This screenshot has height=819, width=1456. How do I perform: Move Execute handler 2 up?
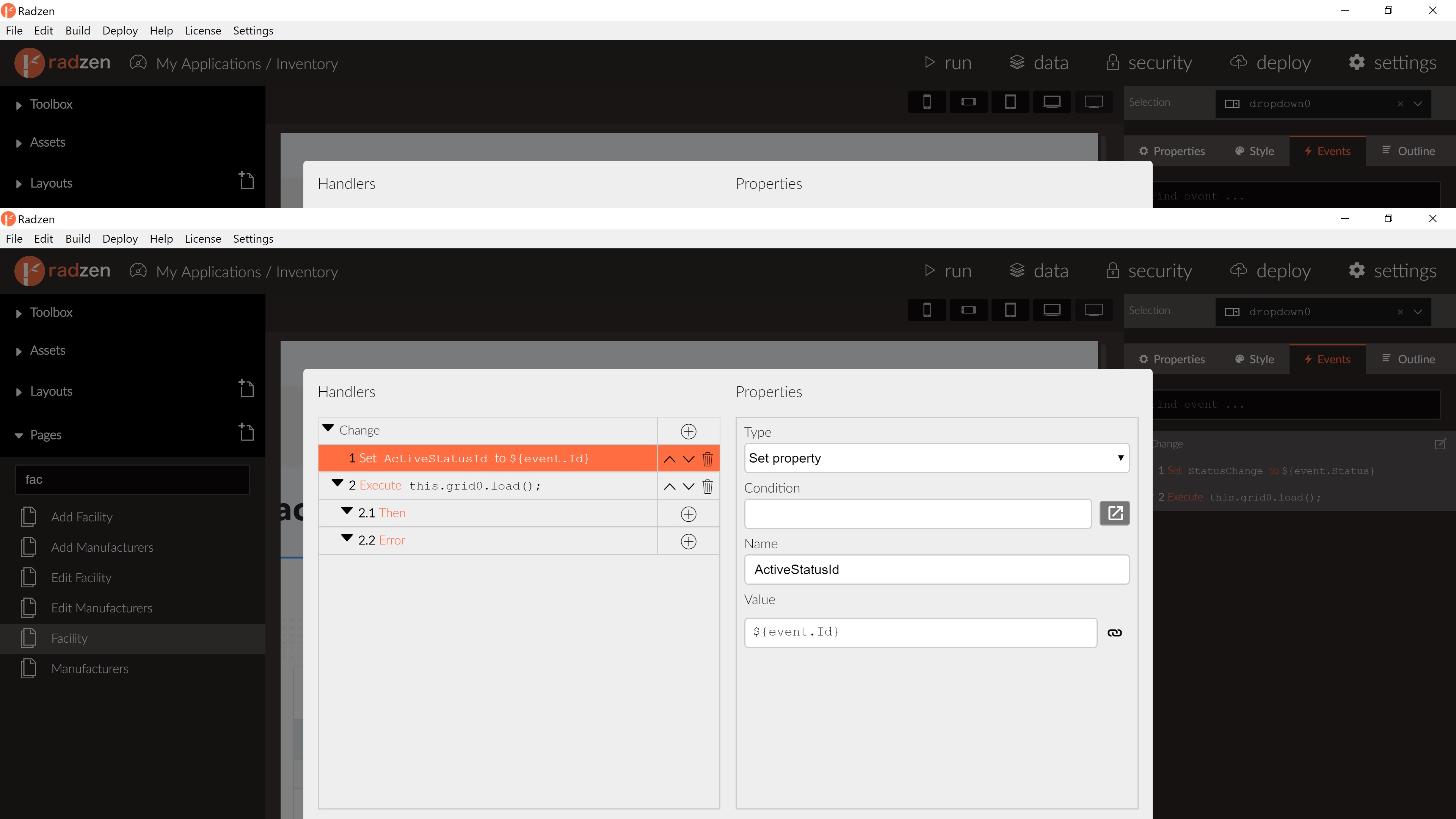pyautogui.click(x=669, y=486)
